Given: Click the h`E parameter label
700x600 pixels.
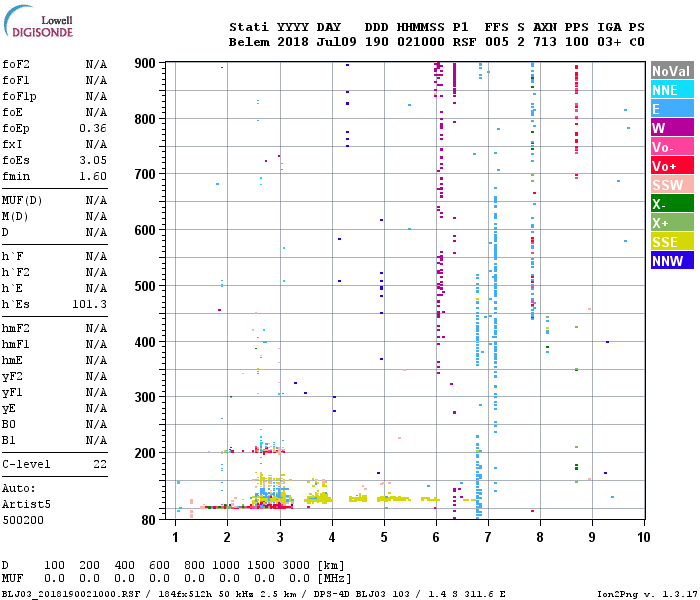Looking at the screenshot, I should (12, 288).
